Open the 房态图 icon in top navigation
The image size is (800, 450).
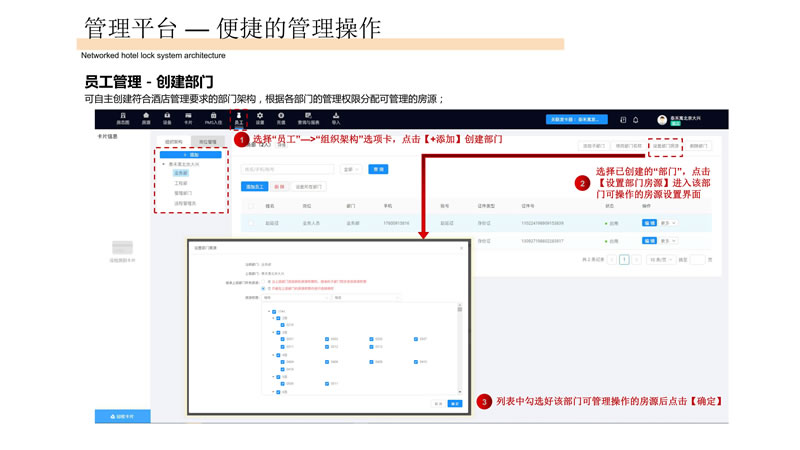pos(123,118)
